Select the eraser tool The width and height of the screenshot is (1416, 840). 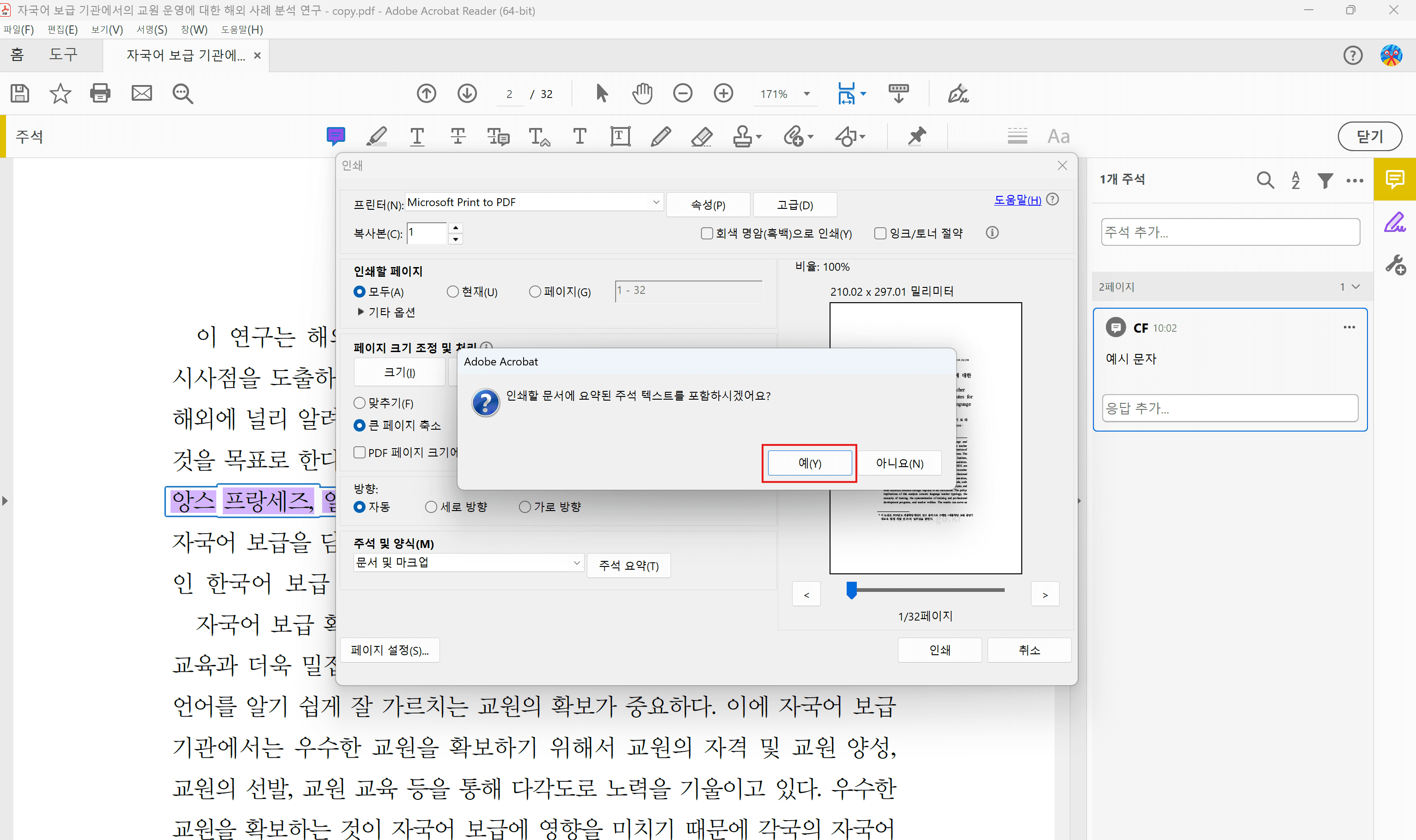[x=702, y=136]
